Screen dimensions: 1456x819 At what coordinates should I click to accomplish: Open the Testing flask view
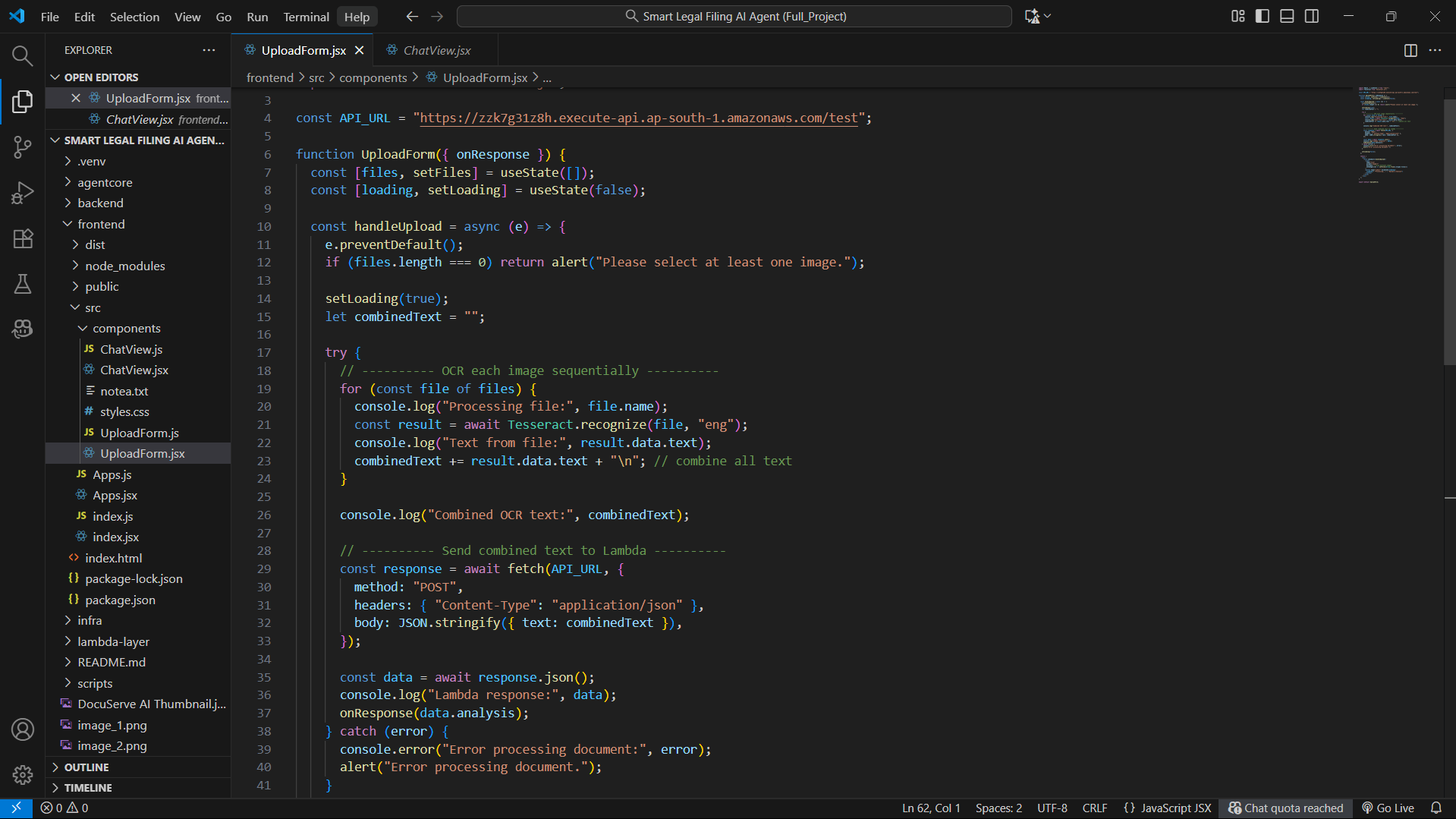coord(22,284)
